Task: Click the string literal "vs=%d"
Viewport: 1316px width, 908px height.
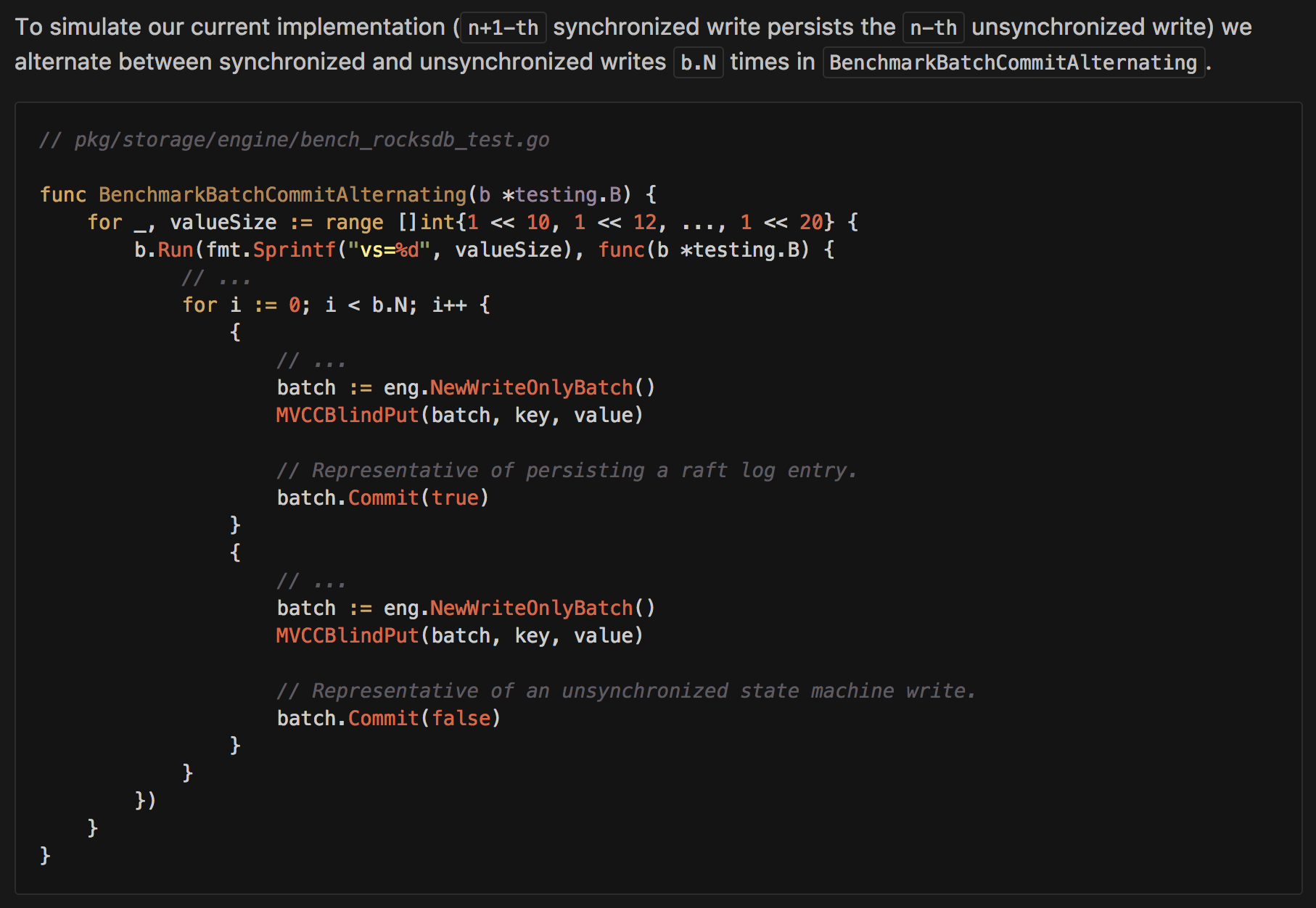Action: click(x=390, y=249)
